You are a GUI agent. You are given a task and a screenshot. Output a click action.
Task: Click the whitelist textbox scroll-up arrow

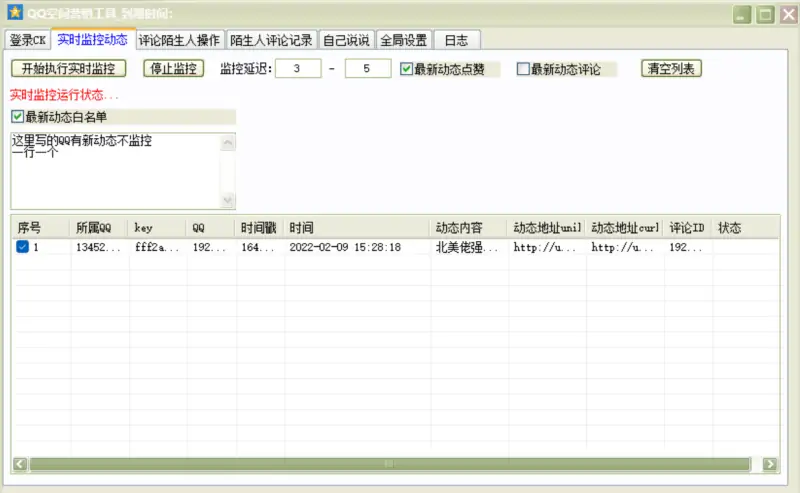click(x=227, y=143)
